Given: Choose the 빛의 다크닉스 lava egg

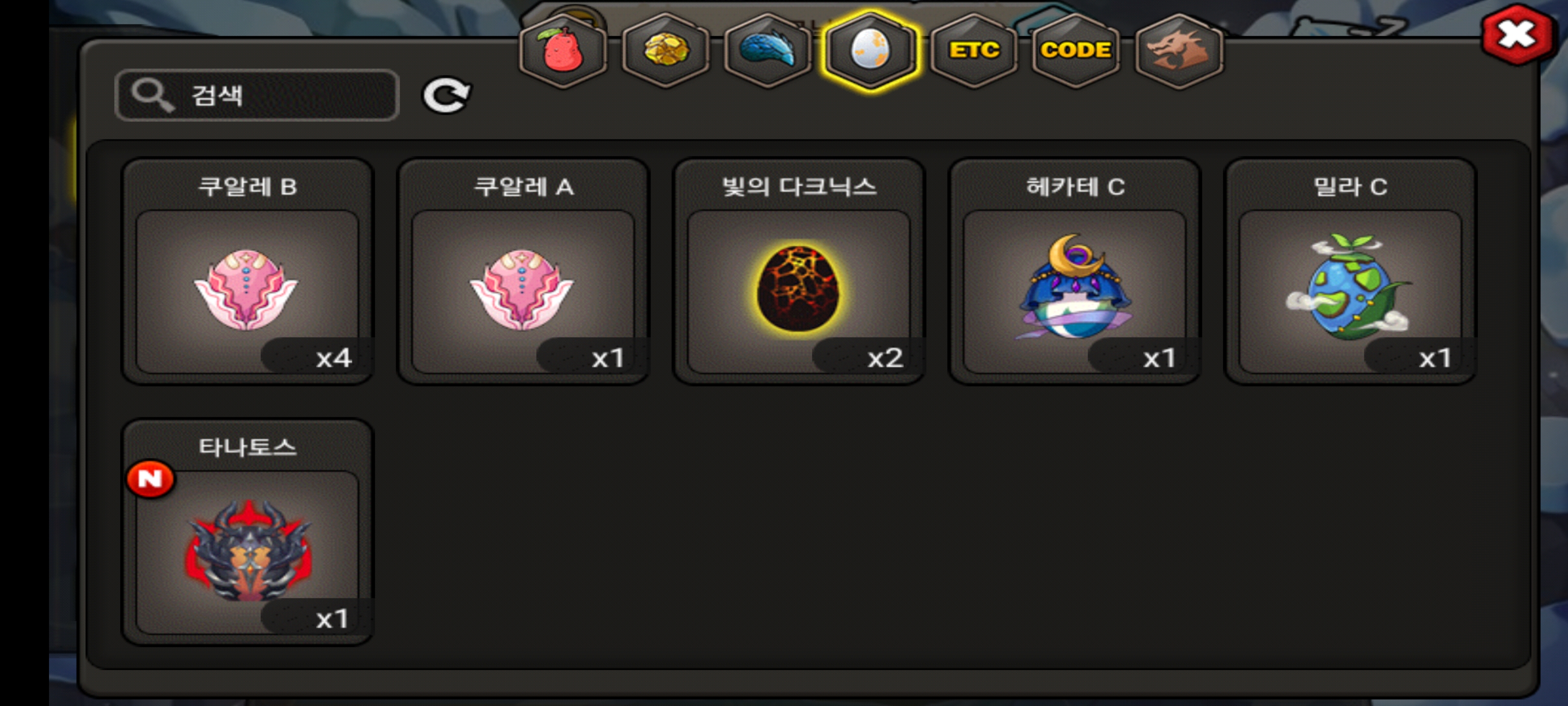Looking at the screenshot, I should click(799, 272).
